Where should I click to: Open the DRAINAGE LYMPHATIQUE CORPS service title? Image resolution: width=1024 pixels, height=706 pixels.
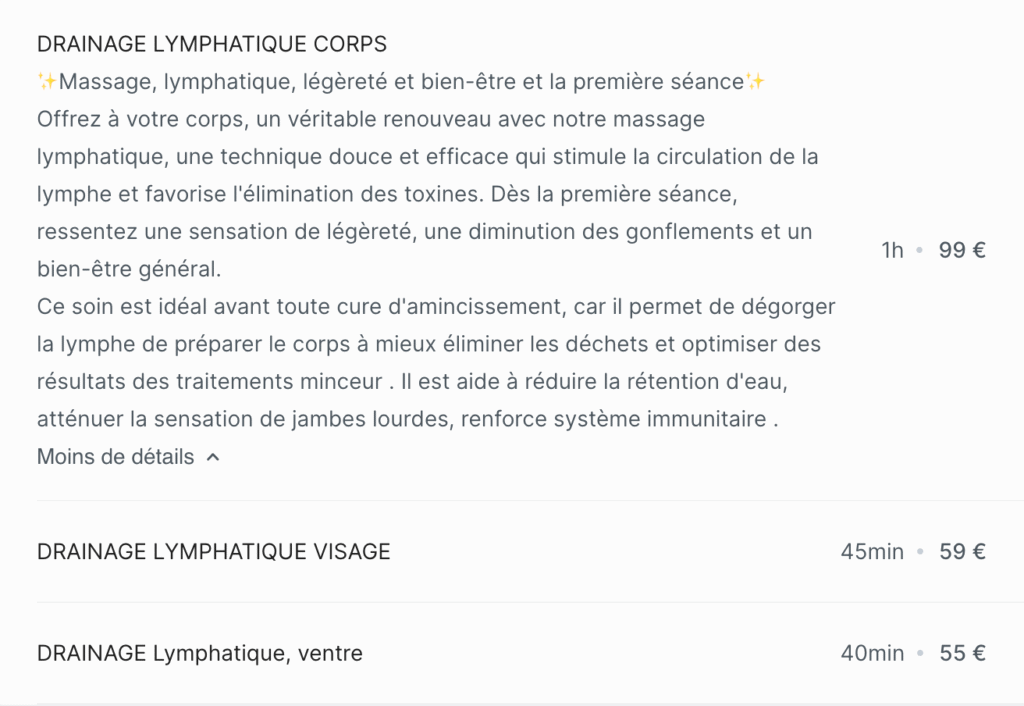click(212, 44)
